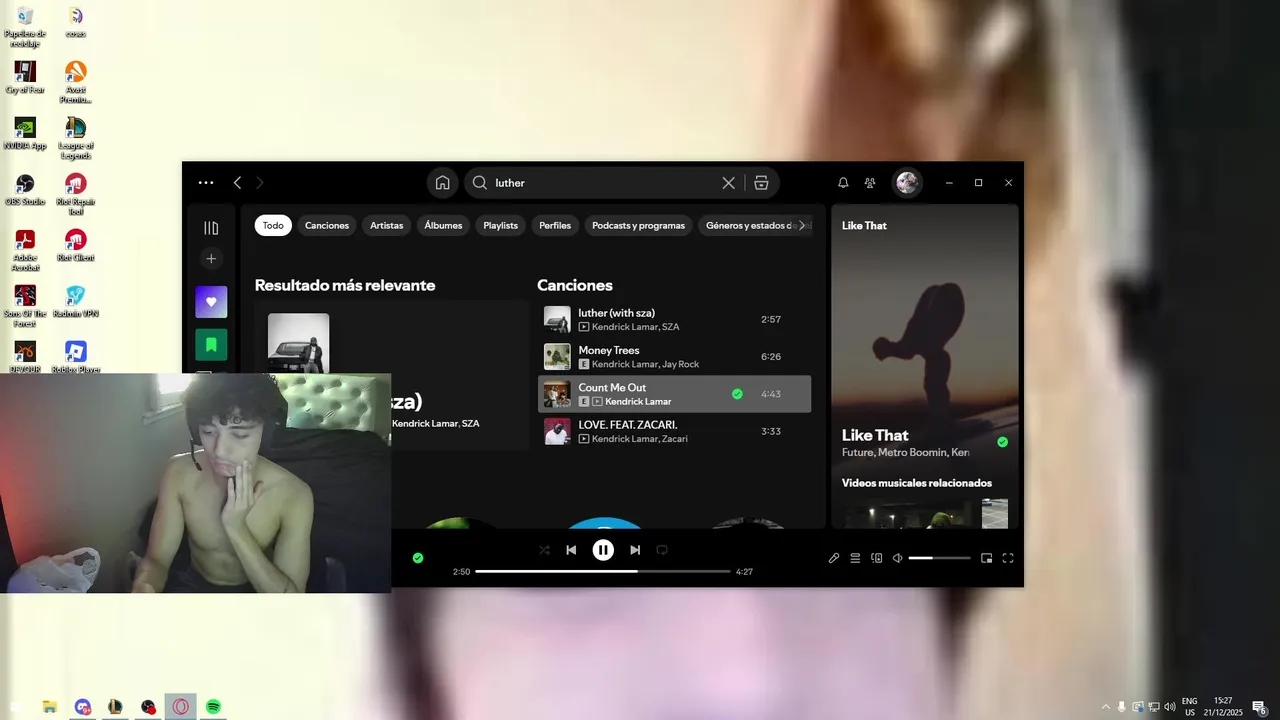Open the Windows notification center

pos(1260,707)
